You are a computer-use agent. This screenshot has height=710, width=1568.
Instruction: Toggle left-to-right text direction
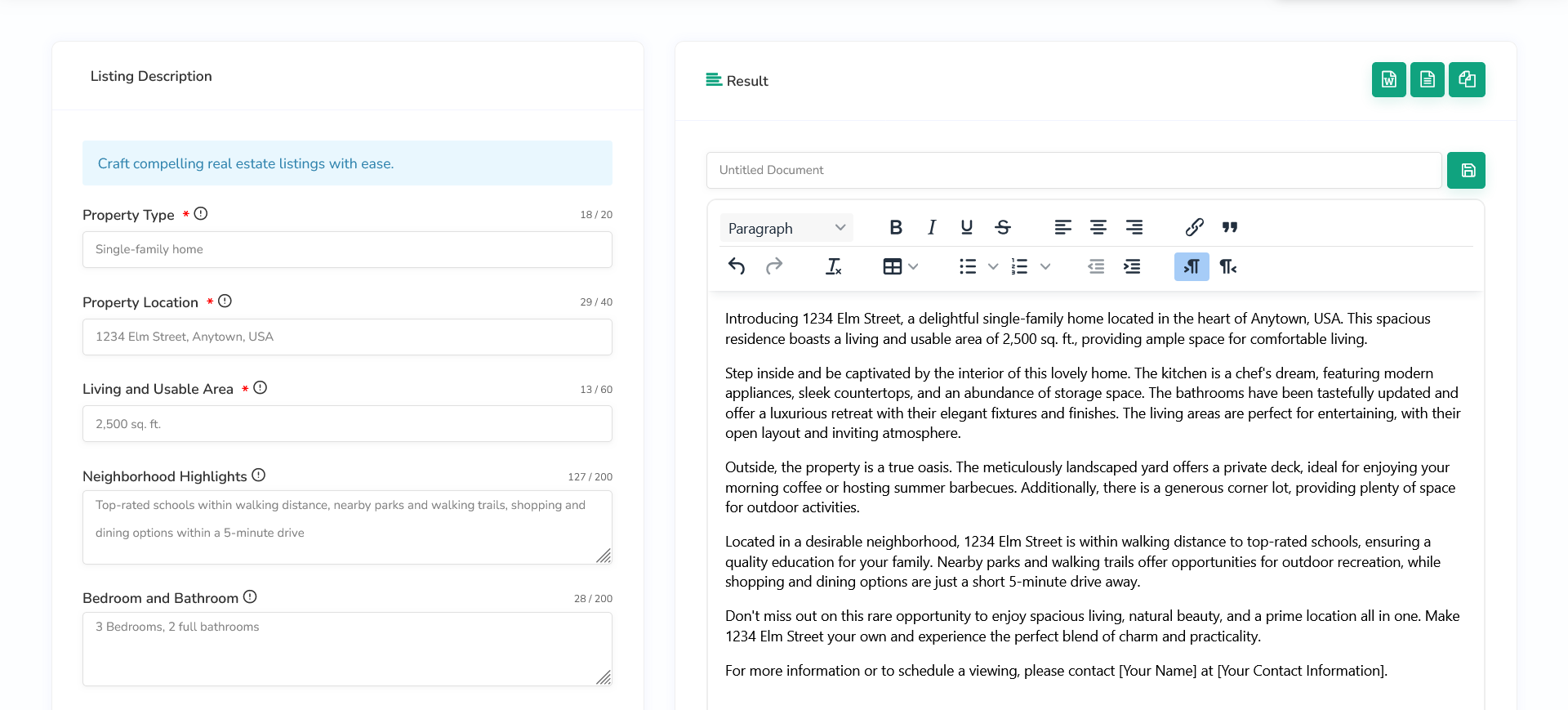coord(1192,267)
